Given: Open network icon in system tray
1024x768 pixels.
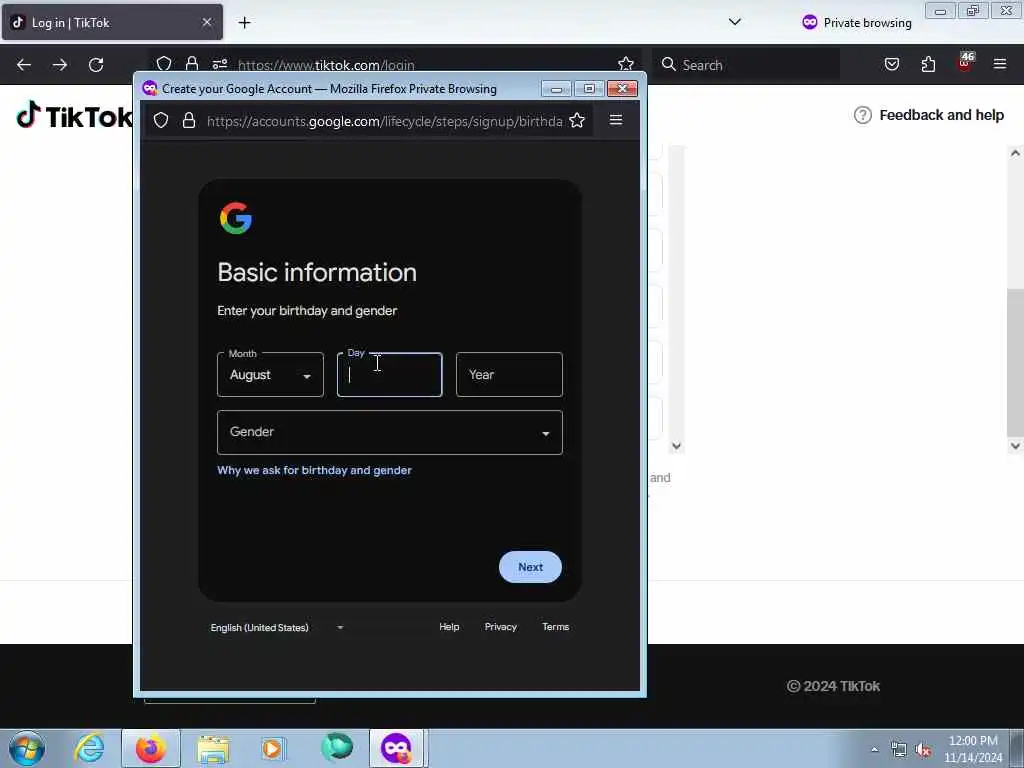Looking at the screenshot, I should [899, 750].
